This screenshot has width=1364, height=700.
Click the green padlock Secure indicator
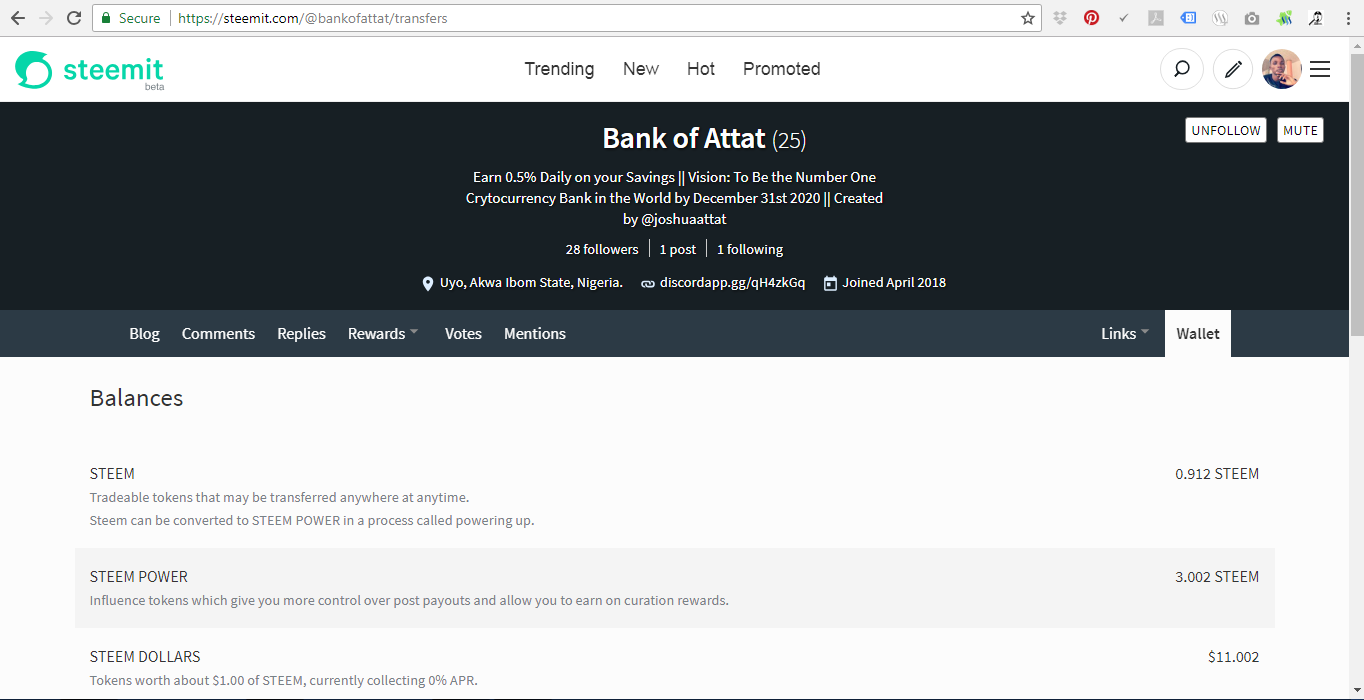pyautogui.click(x=131, y=18)
